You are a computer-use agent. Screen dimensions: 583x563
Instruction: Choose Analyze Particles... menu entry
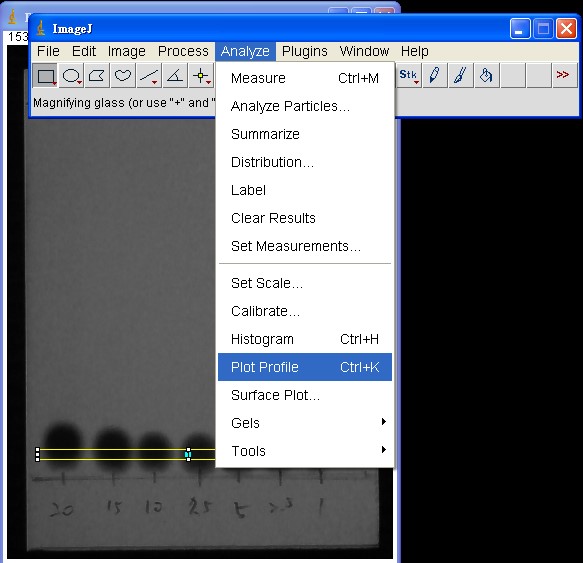pyautogui.click(x=305, y=106)
